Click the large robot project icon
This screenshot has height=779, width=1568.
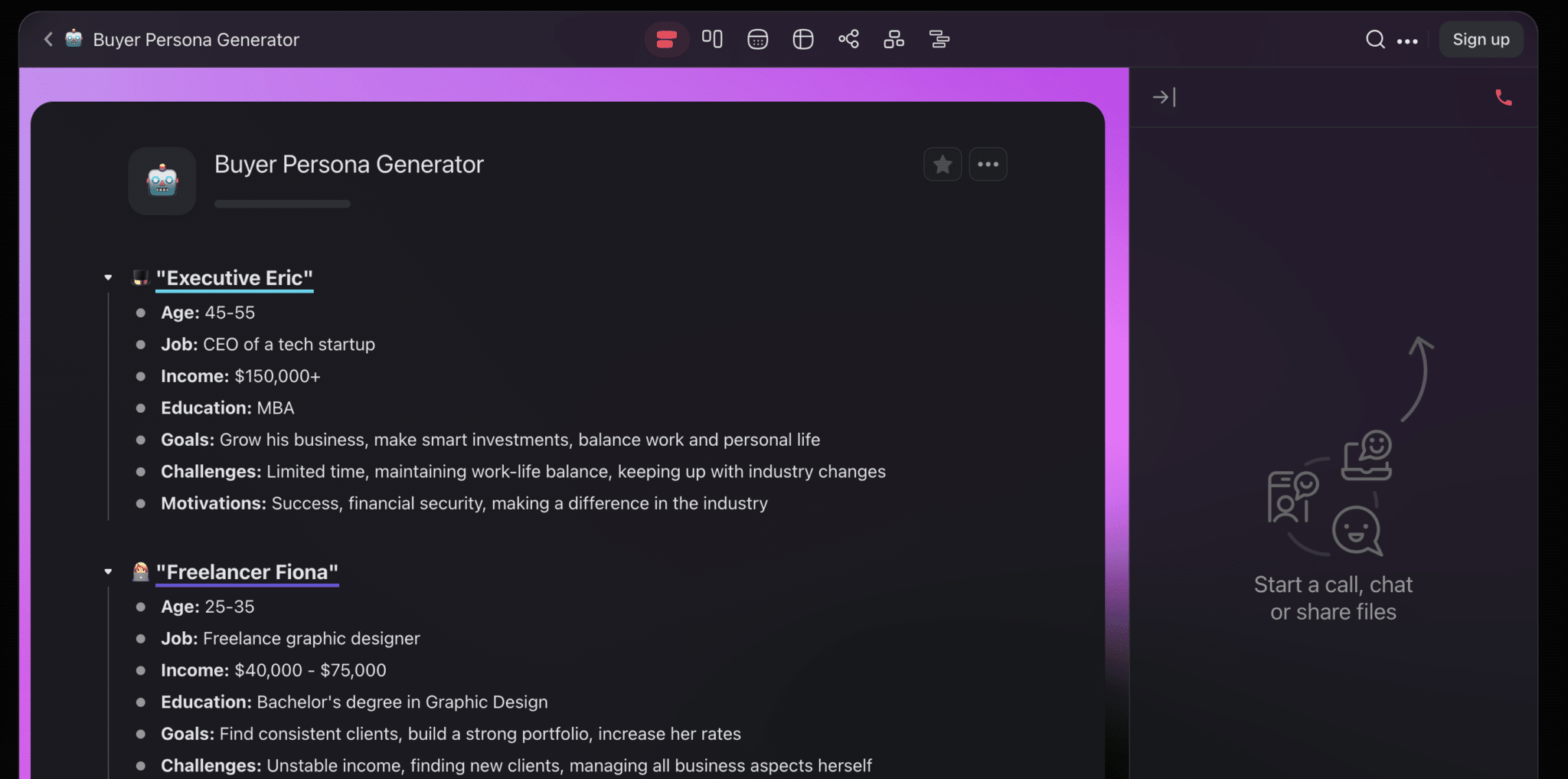[162, 182]
